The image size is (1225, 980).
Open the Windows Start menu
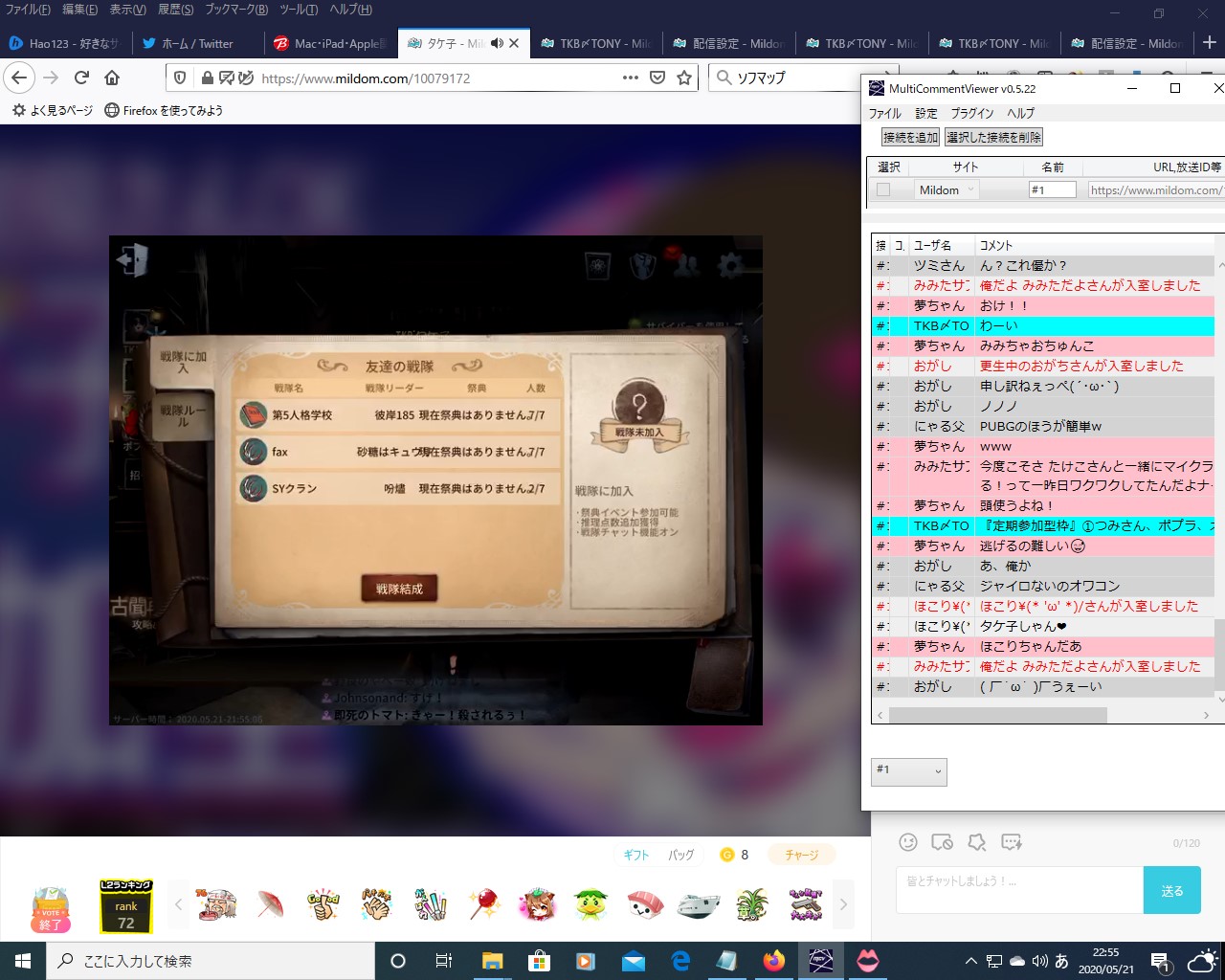[x=23, y=961]
